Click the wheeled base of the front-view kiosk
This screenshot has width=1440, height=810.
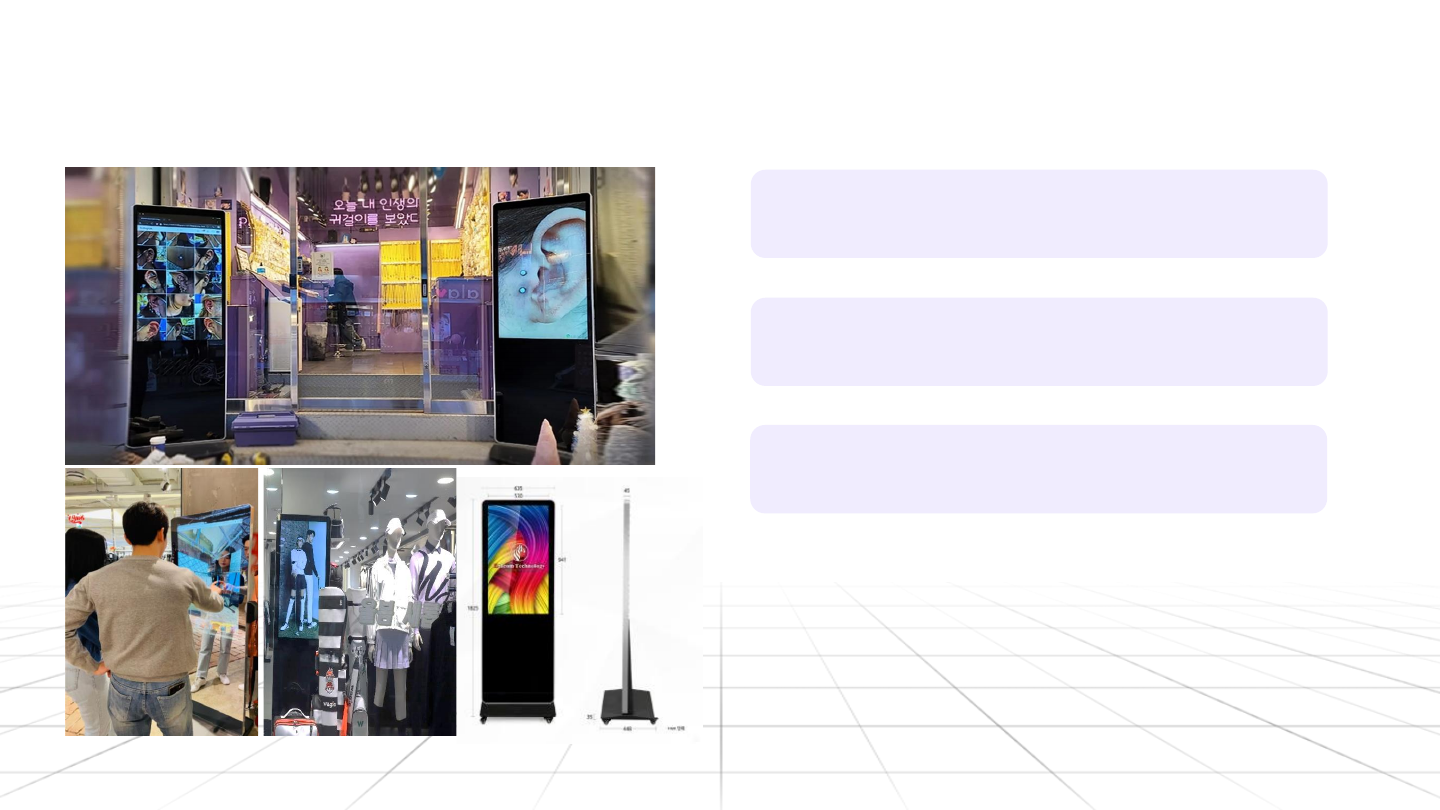tap(517, 712)
